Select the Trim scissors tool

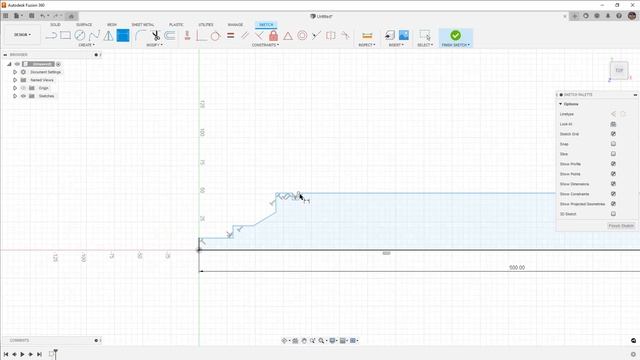tap(156, 36)
